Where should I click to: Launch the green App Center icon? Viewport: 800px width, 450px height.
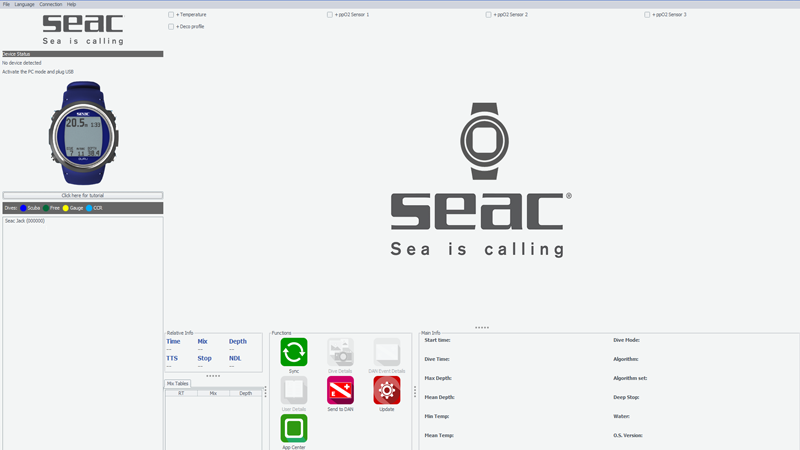pos(293,428)
